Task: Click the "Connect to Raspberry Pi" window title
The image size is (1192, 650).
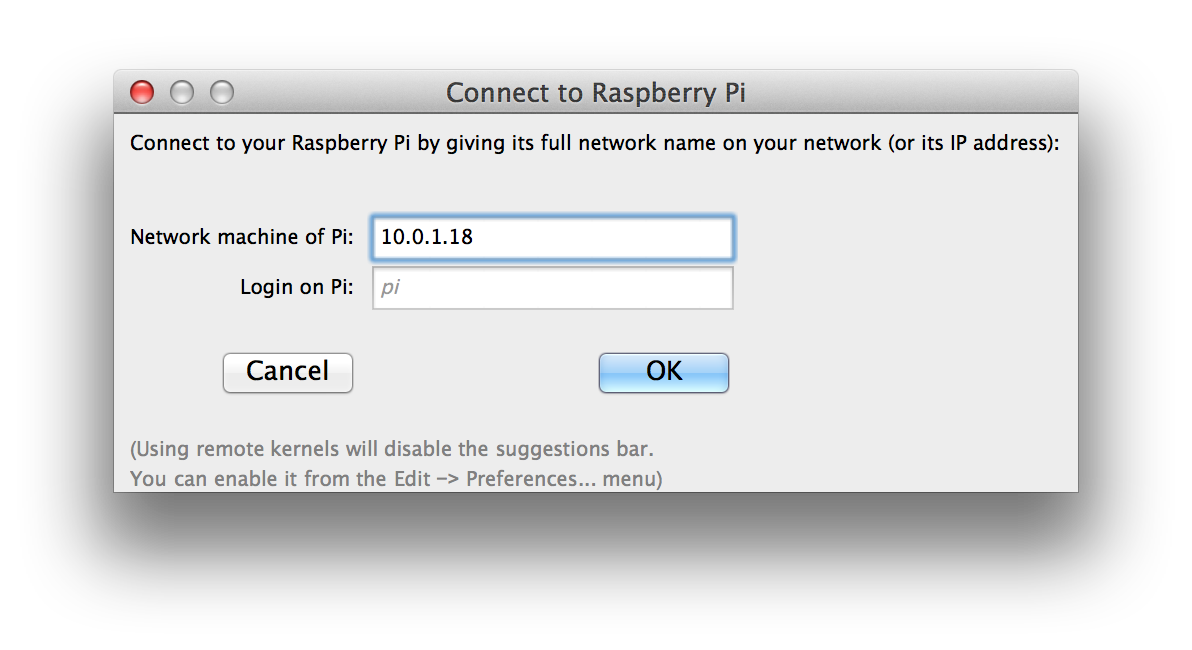Action: pos(595,93)
